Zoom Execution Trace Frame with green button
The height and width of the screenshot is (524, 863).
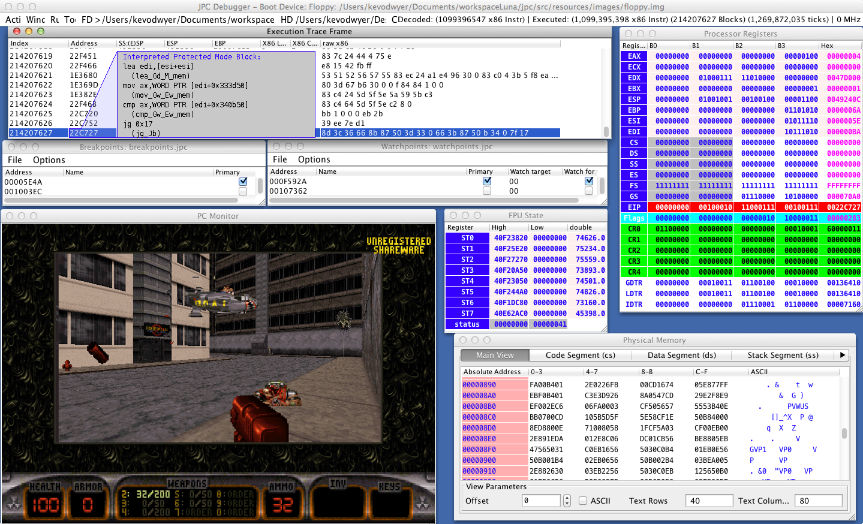41,31
